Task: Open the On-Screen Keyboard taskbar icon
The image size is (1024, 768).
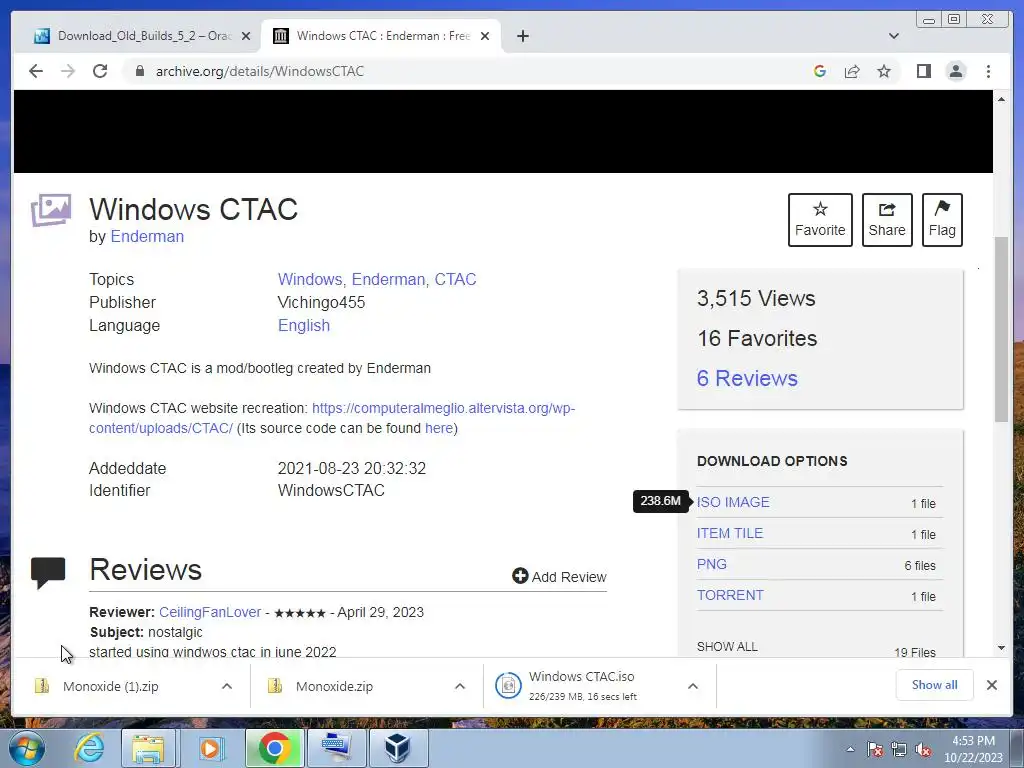Action: tap(336, 748)
